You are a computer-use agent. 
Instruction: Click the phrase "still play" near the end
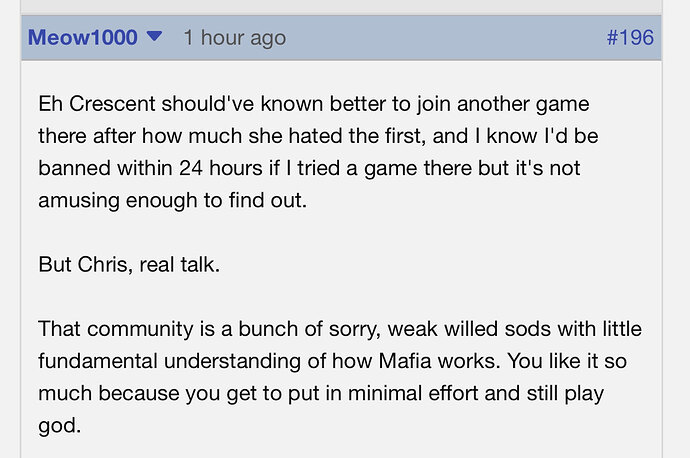[565, 394]
